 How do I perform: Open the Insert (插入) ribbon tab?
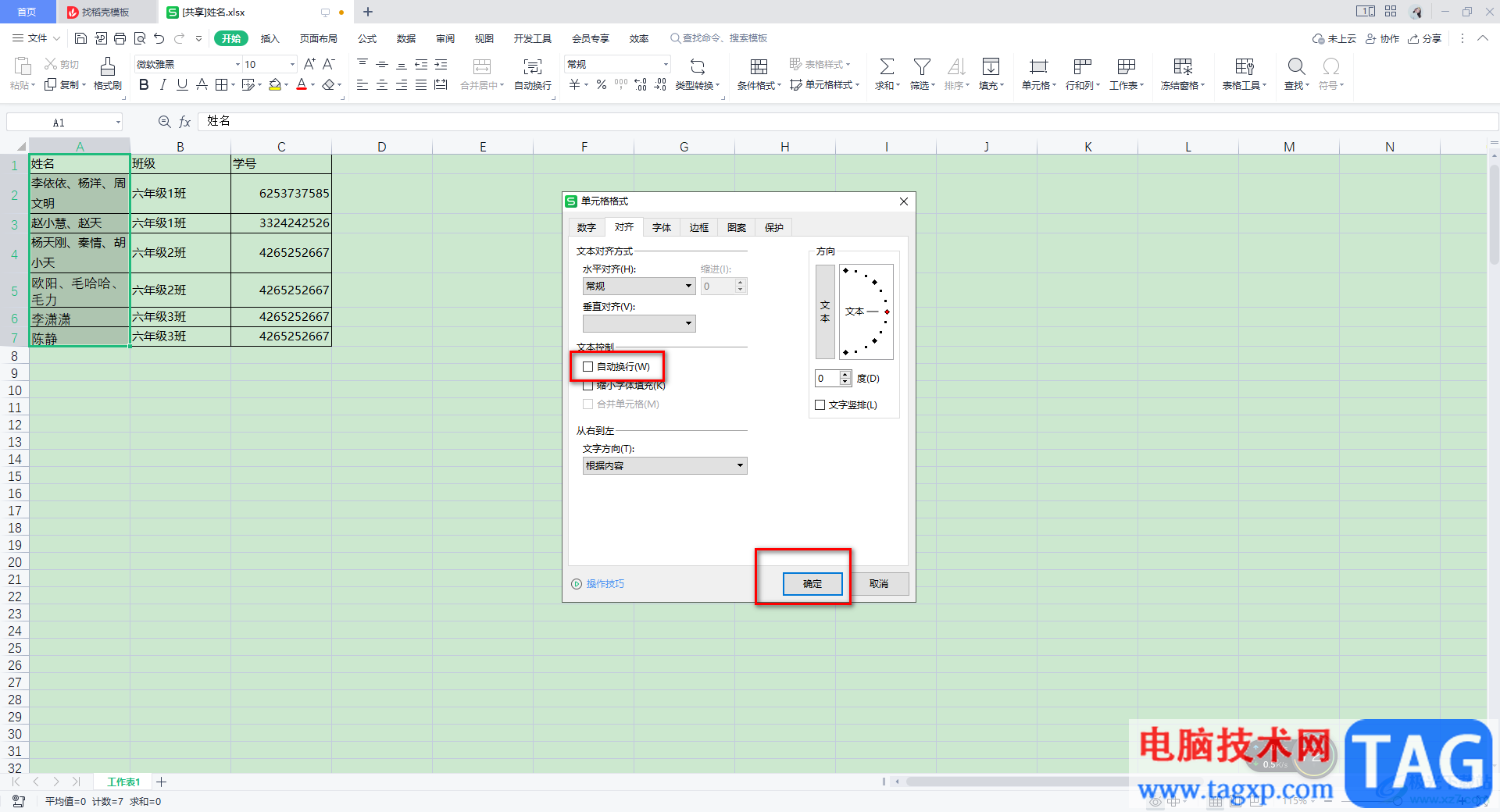coord(270,38)
